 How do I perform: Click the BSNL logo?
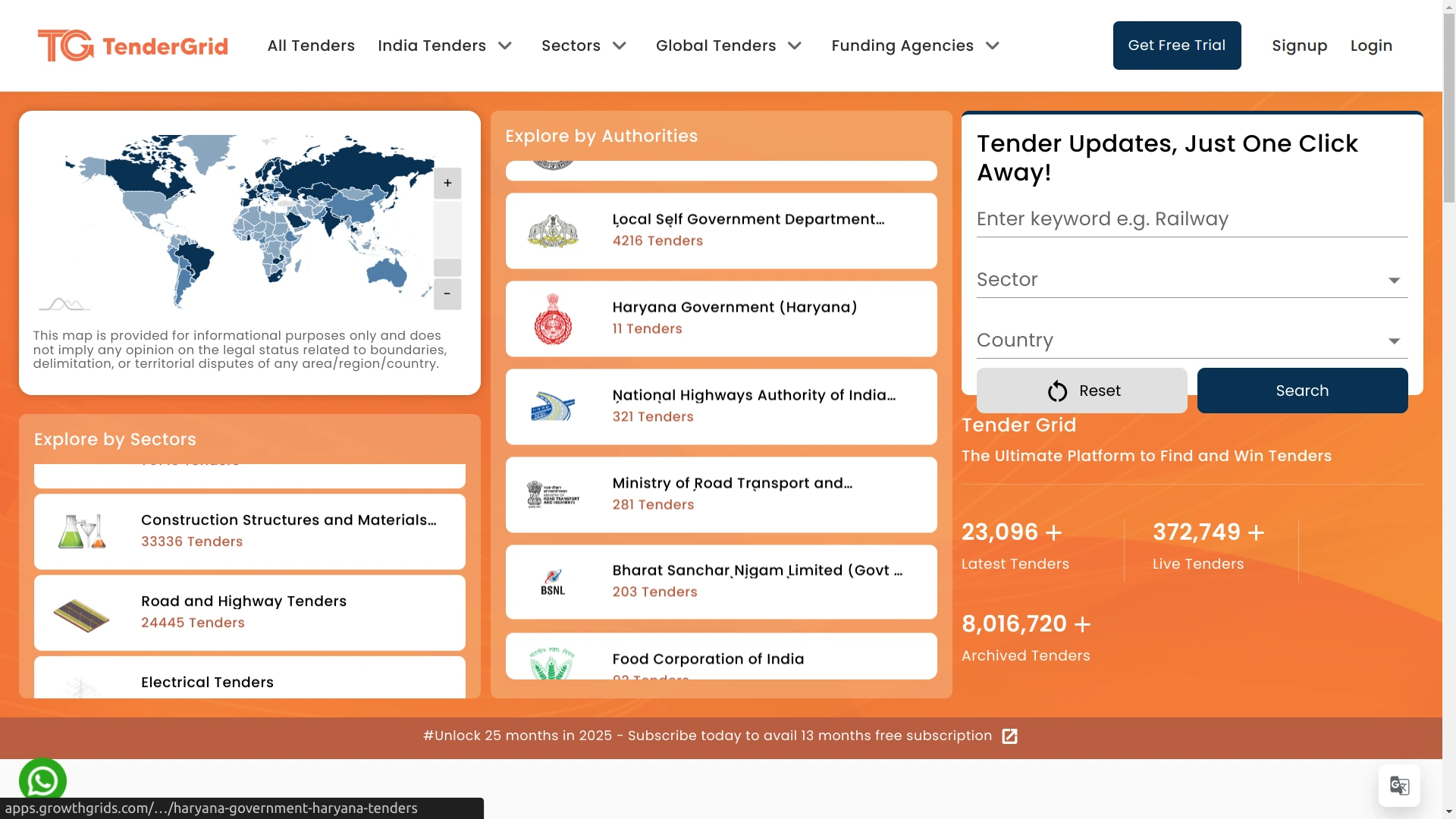pyautogui.click(x=553, y=582)
